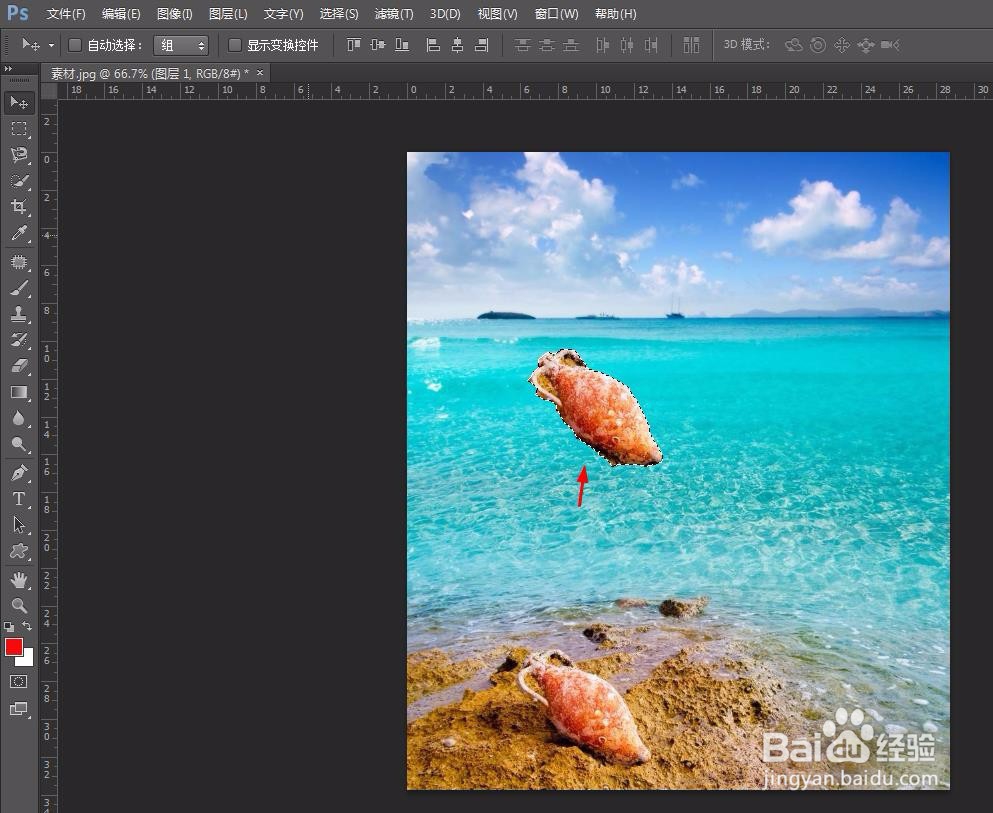The width and height of the screenshot is (993, 813).
Task: Select the Move tool
Action: [19, 103]
